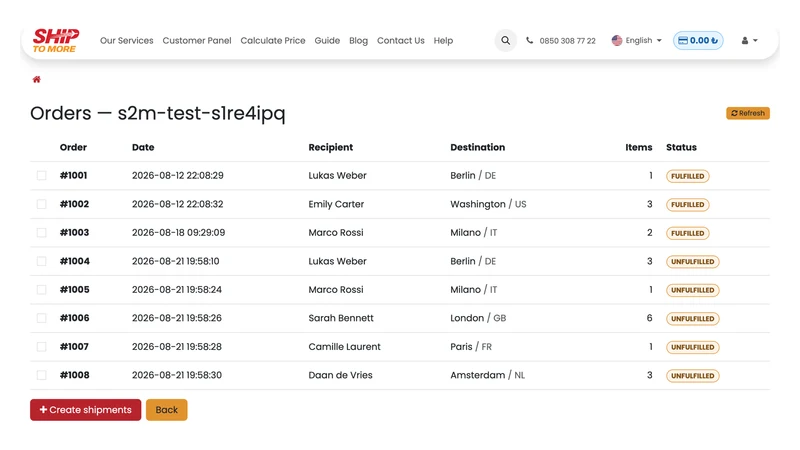
Task: Click recipient Daan de Vries
Action: tap(340, 375)
